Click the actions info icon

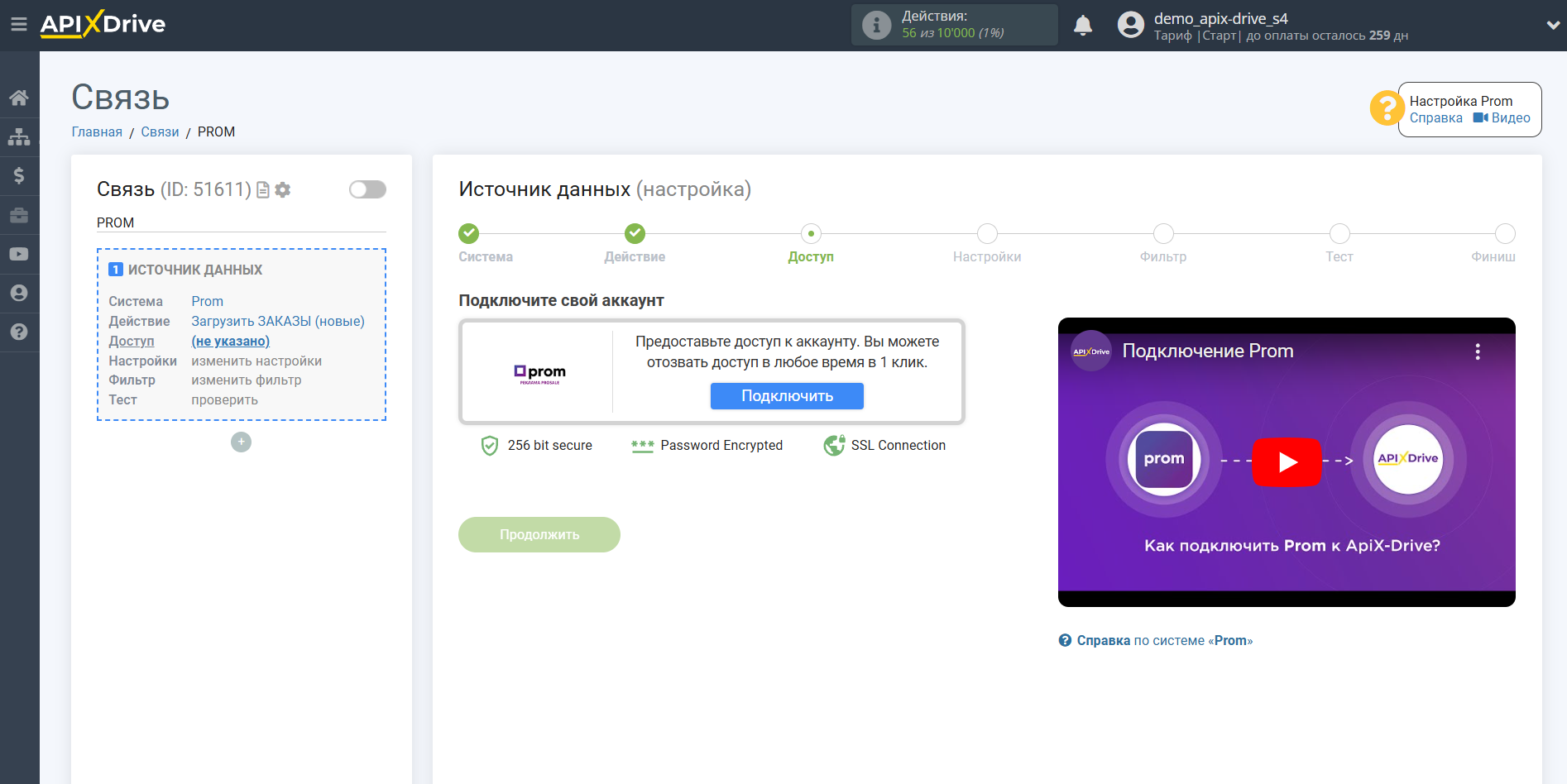(x=876, y=25)
